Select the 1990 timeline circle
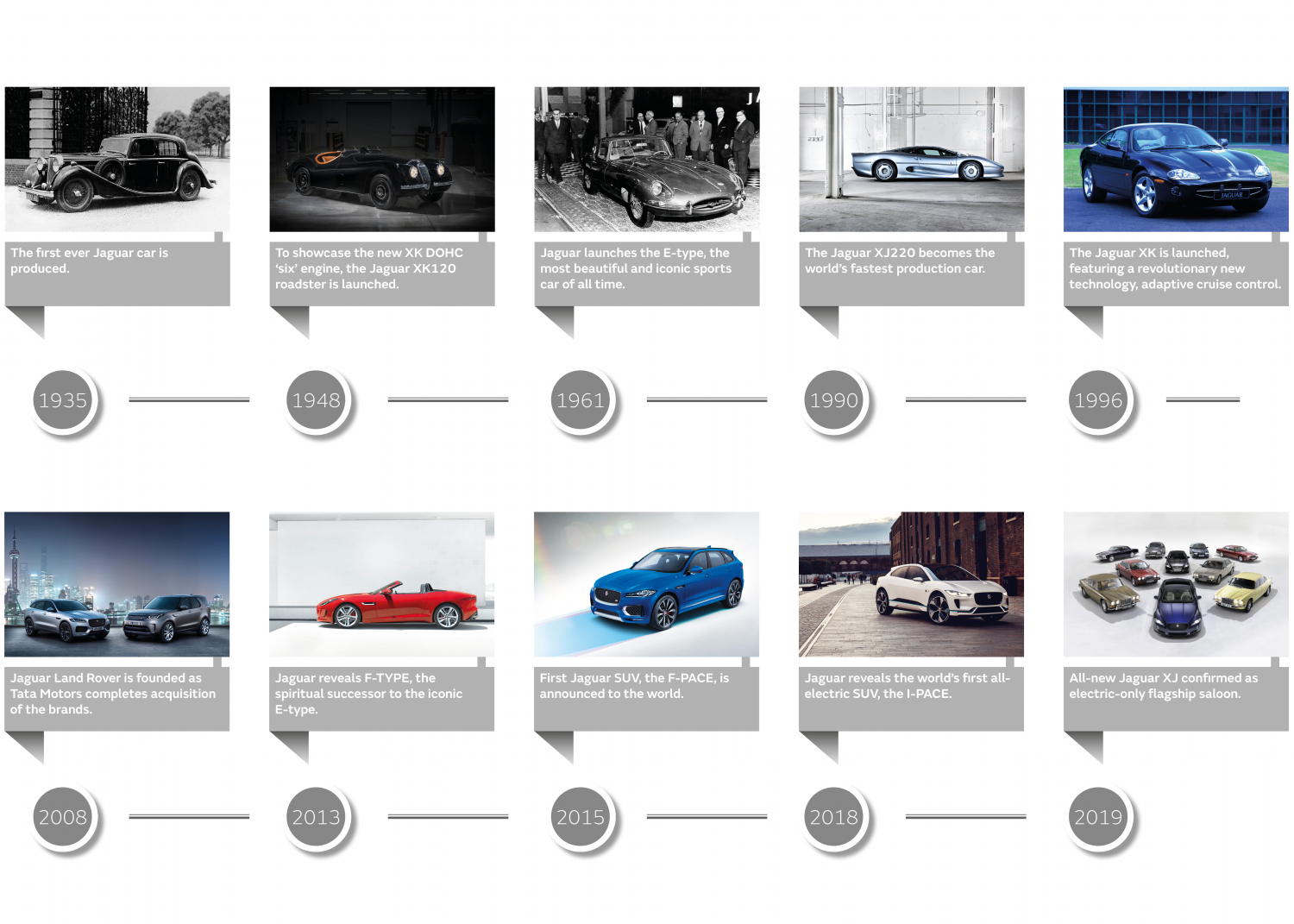 (x=834, y=400)
